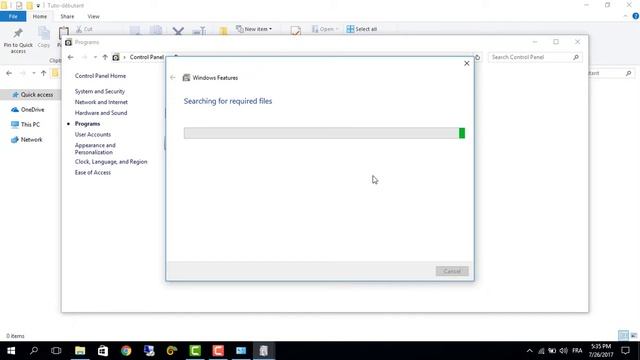Go back in Control Panel window
This screenshot has height=360, width=640.
(71, 57)
